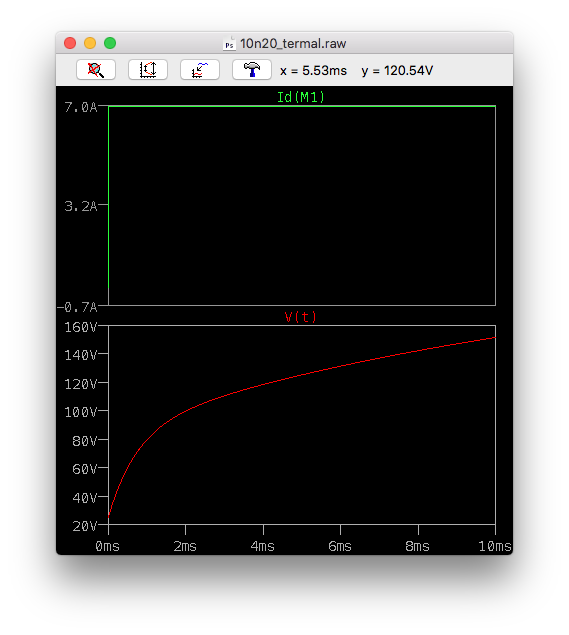Click the 10n20_termal.raw window title

coord(293,43)
